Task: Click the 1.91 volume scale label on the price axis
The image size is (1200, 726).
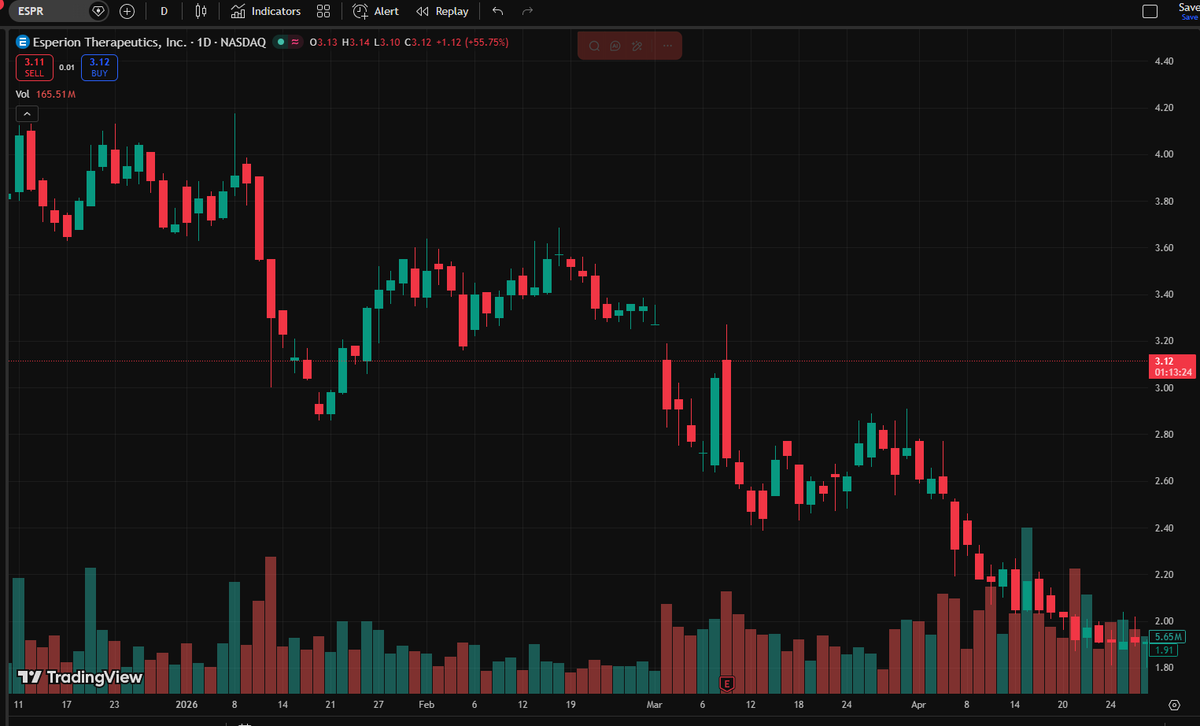Action: 1162,650
